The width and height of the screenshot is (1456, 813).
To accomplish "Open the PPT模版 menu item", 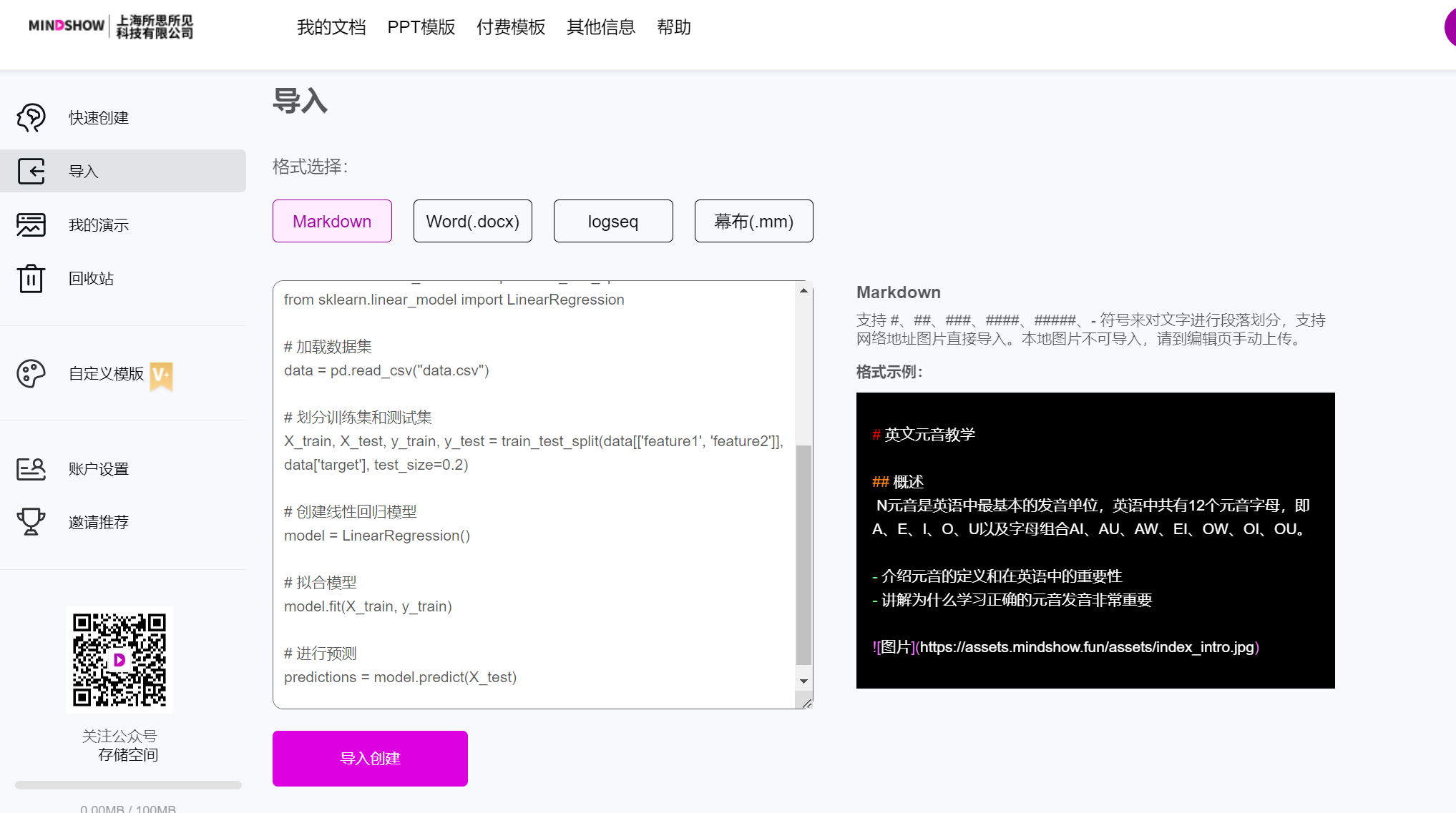I will [421, 27].
